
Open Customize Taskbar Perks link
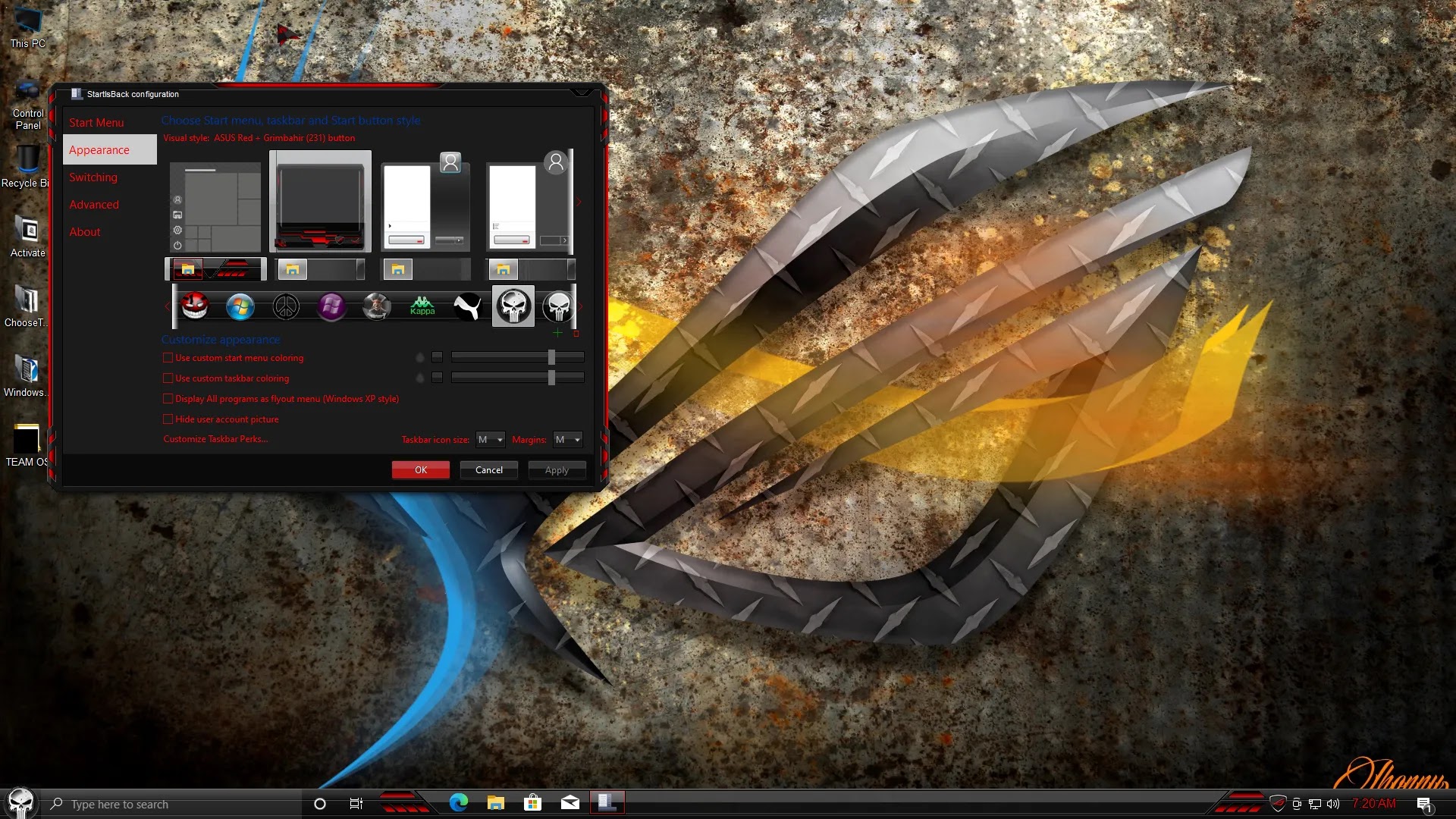215,439
